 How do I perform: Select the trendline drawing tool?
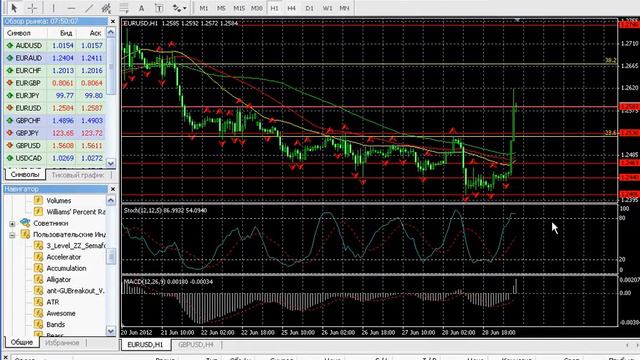pyautogui.click(x=89, y=8)
